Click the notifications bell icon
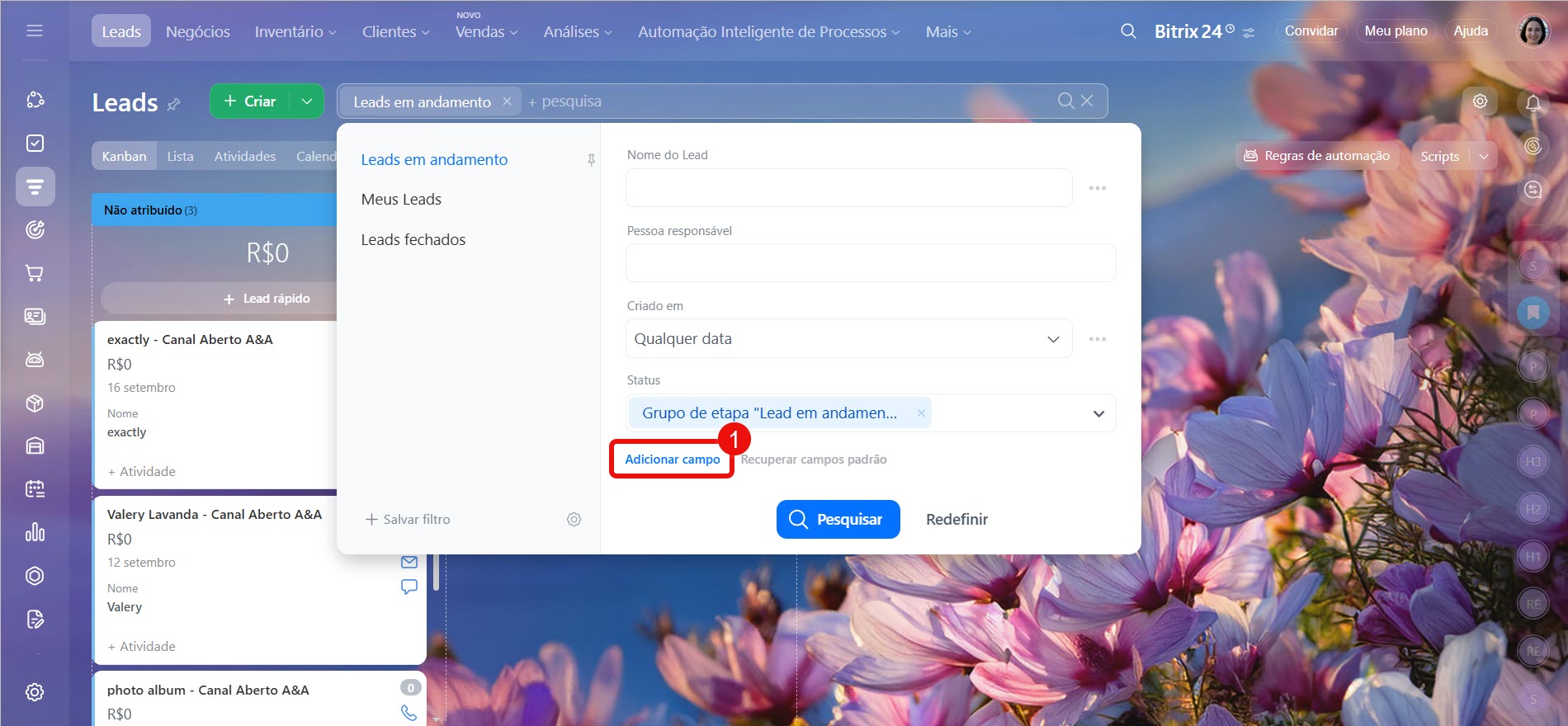This screenshot has width=1568, height=726. pos(1533,103)
